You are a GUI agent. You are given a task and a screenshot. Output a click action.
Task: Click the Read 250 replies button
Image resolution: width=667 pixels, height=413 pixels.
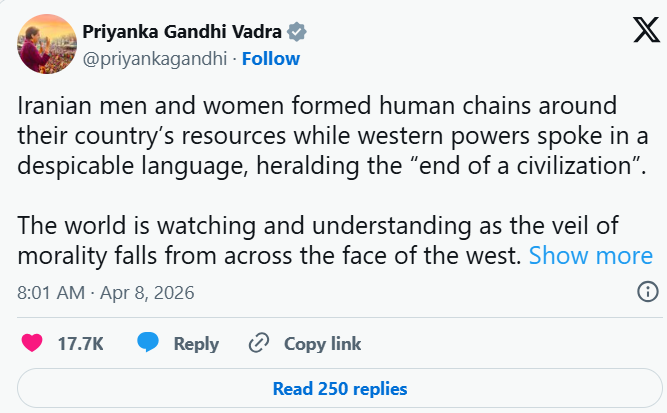[340, 388]
